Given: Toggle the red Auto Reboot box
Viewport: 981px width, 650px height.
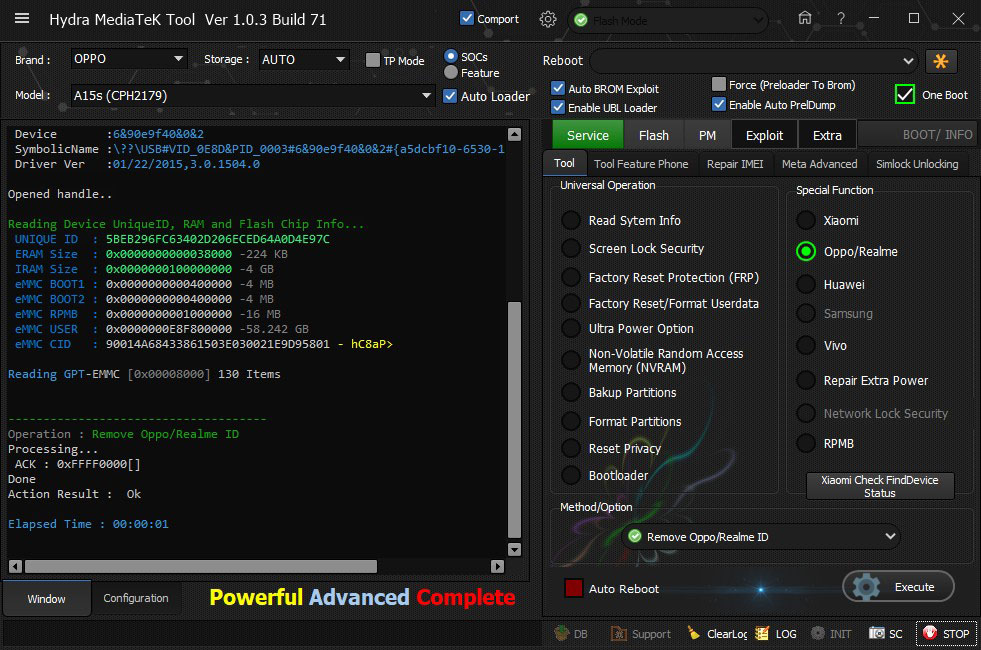Looking at the screenshot, I should tap(574, 588).
